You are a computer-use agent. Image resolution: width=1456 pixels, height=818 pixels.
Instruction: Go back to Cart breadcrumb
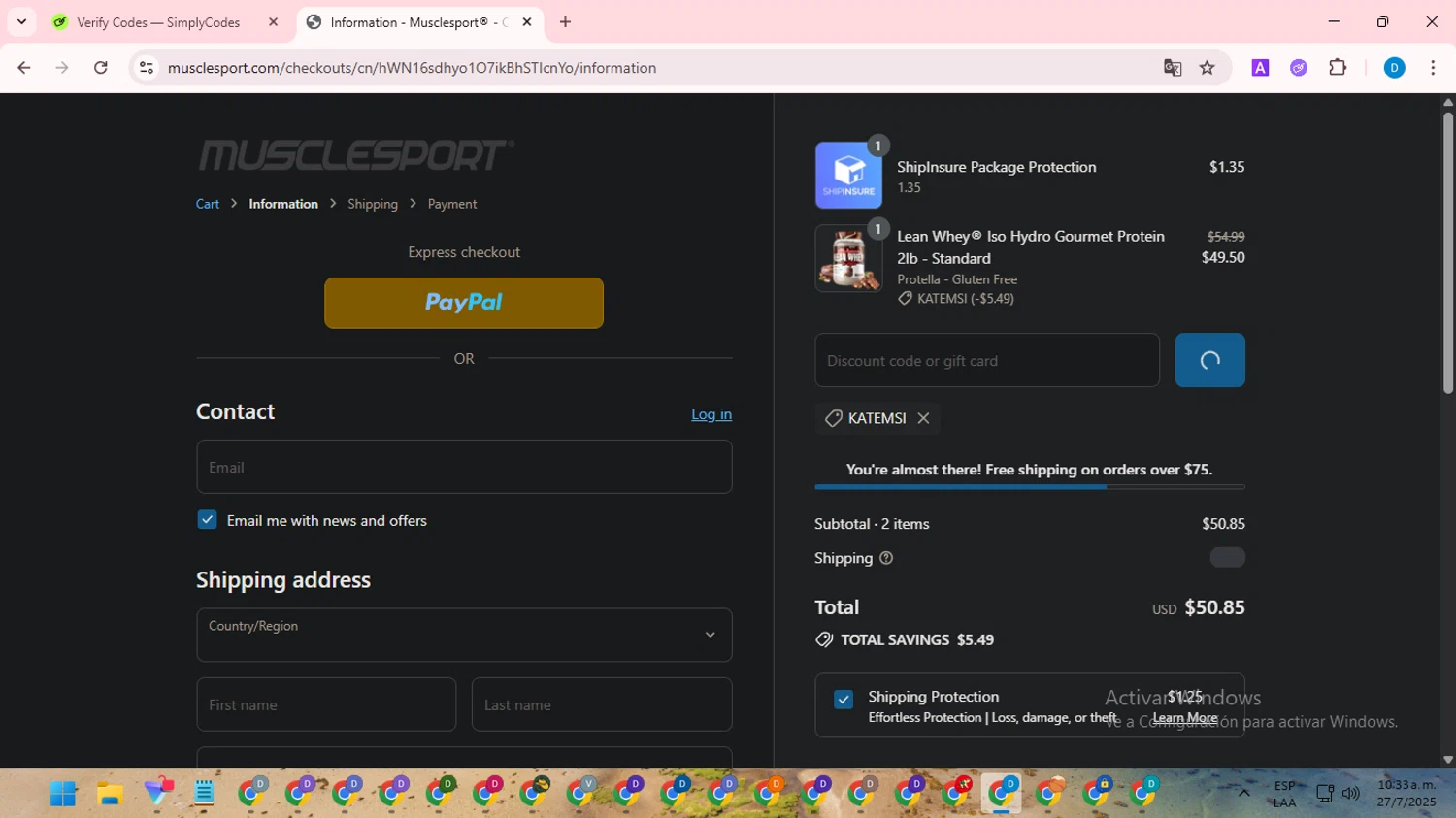pos(208,204)
